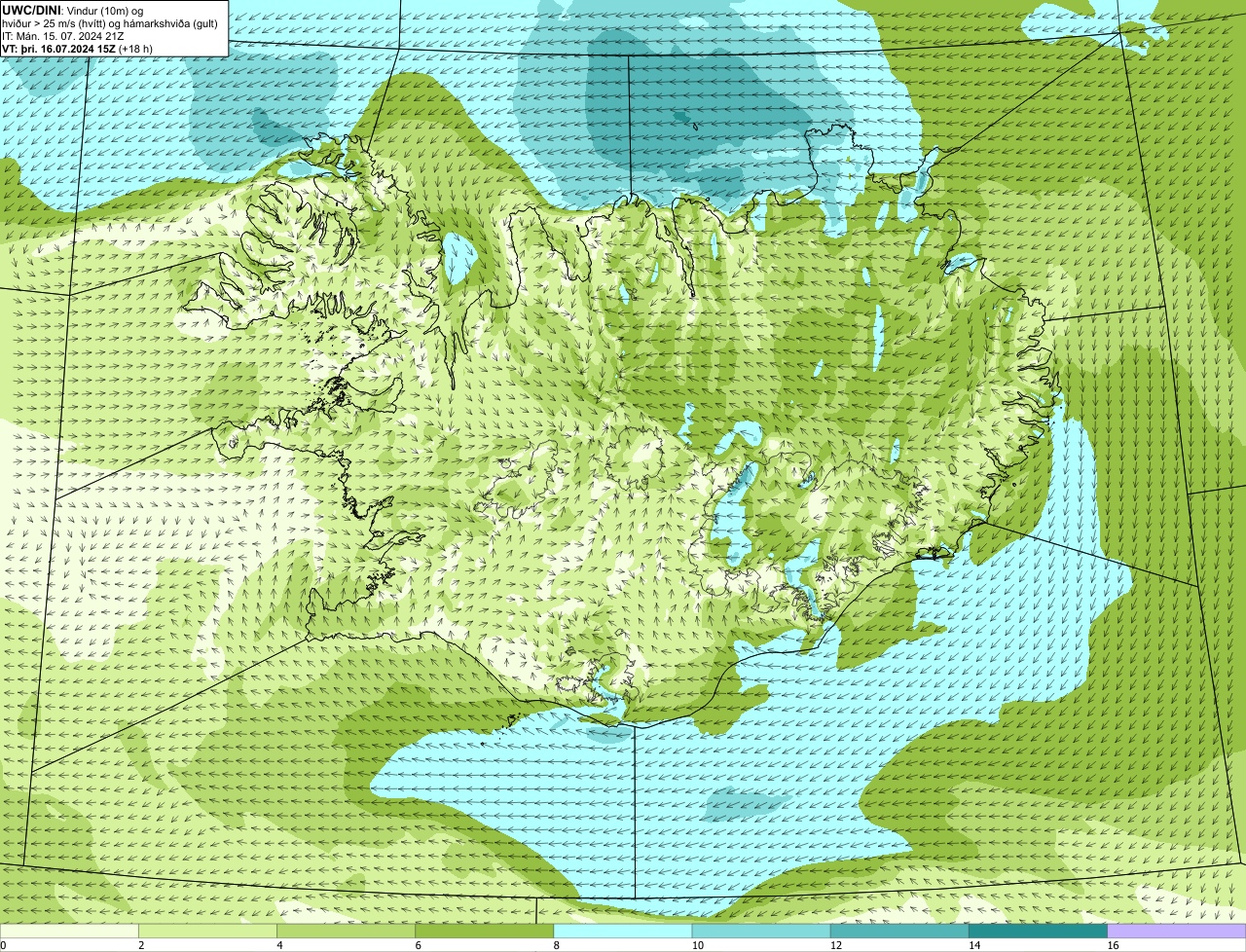
Task: Click the scale label '4'
Action: click(279, 945)
